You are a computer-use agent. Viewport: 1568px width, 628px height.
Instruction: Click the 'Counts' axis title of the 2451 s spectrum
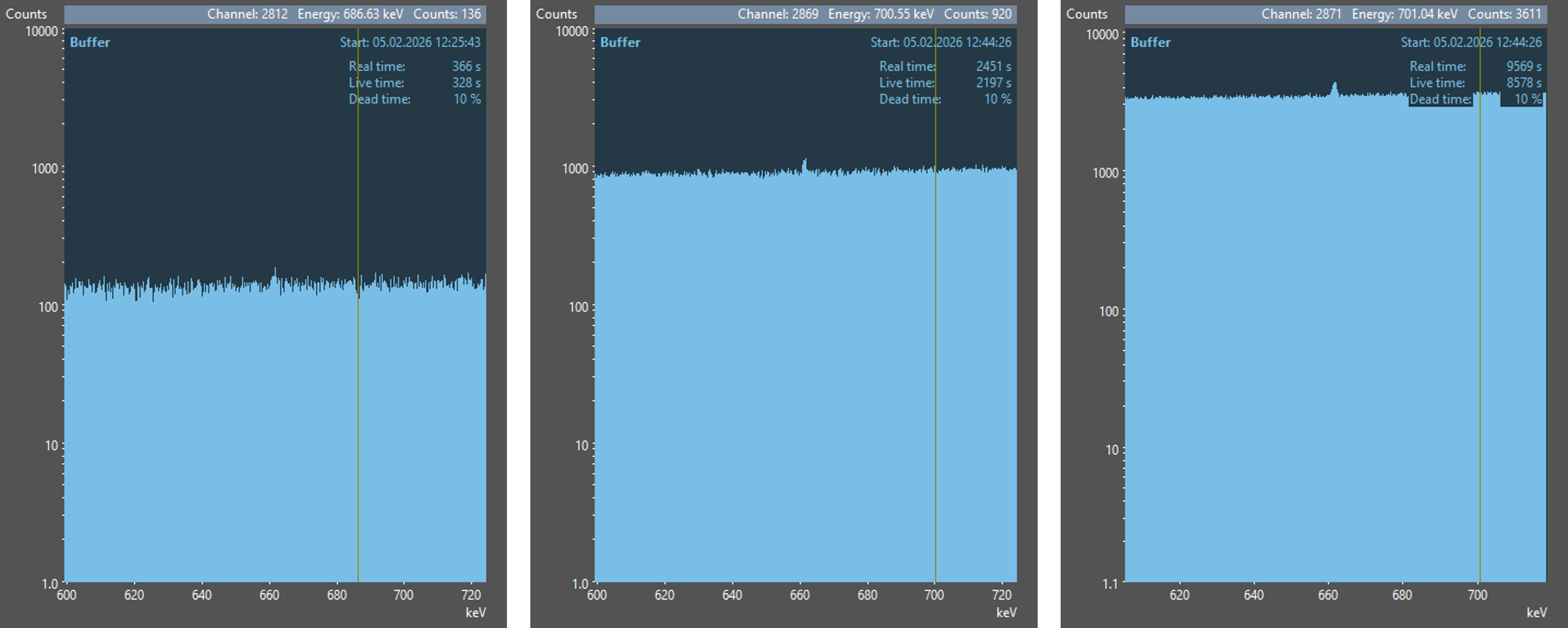click(x=557, y=14)
